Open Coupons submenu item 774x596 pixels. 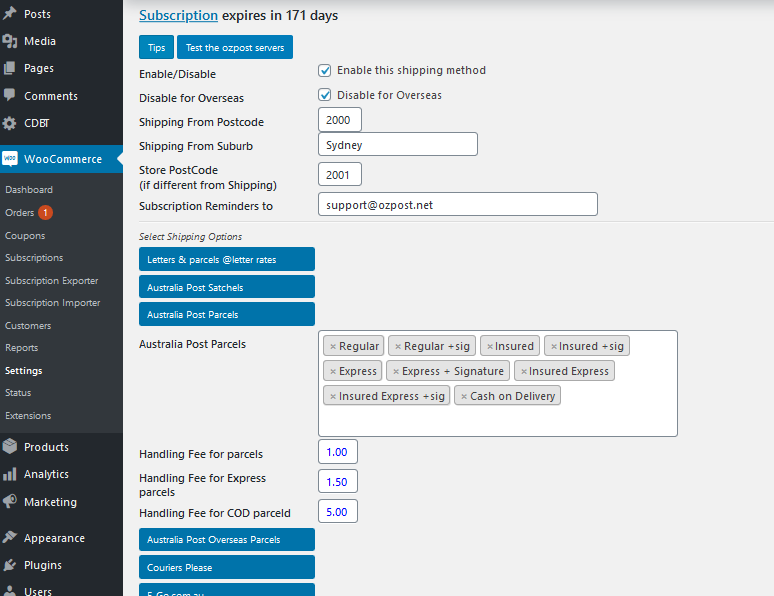tap(25, 236)
